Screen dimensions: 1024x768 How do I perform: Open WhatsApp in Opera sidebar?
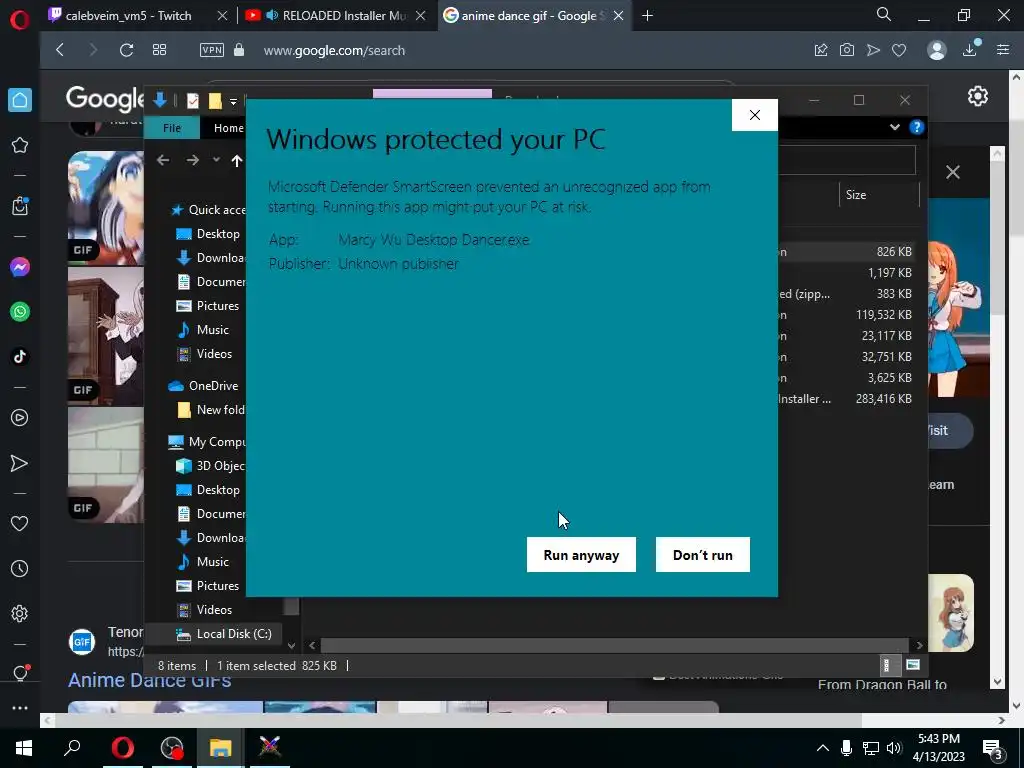tap(20, 312)
